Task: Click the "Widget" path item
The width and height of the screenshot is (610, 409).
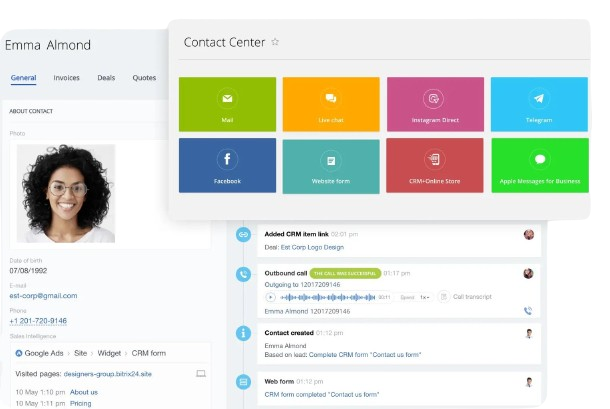Action: point(109,353)
